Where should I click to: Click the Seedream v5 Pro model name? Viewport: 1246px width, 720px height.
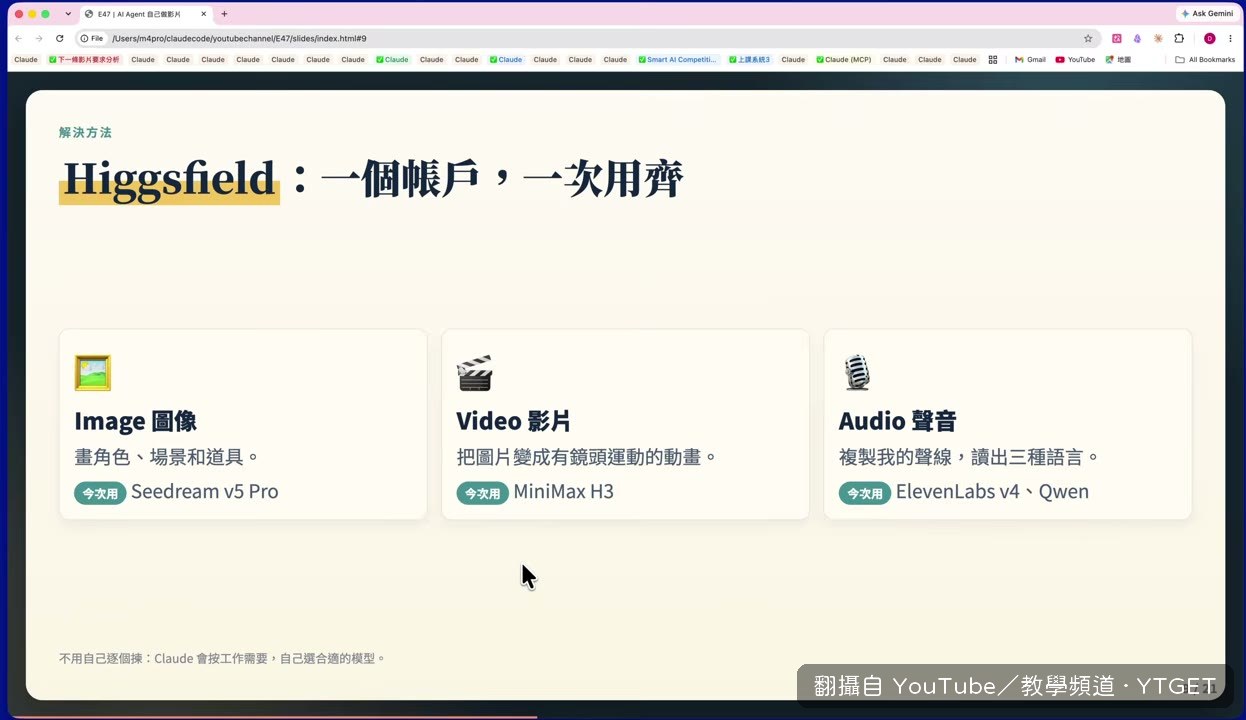(204, 492)
